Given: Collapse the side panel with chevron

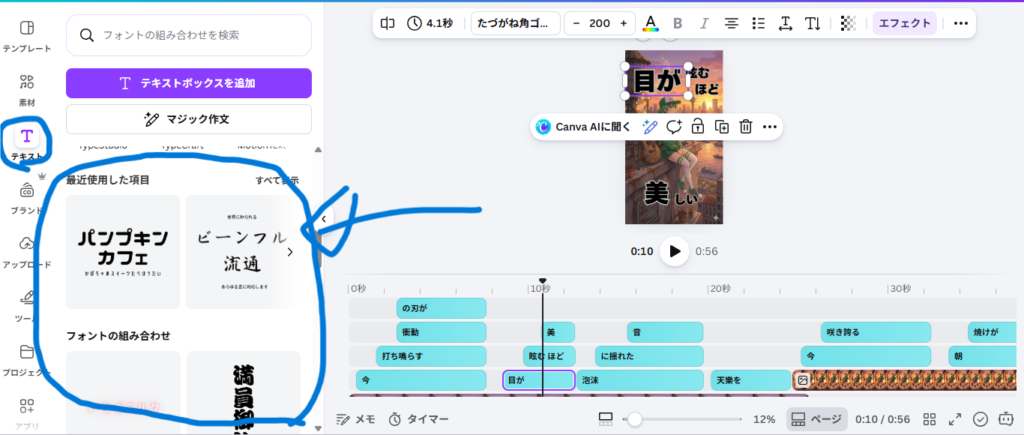Looking at the screenshot, I should tap(323, 219).
